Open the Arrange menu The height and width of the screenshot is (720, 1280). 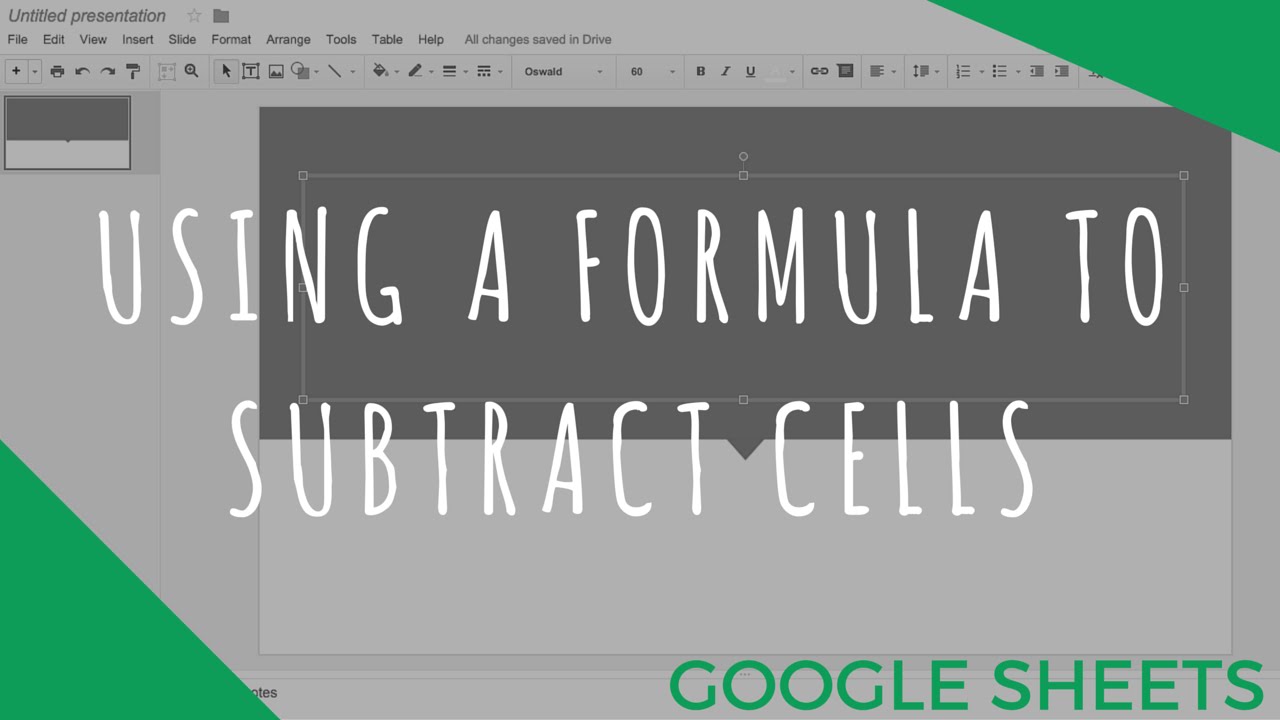pyautogui.click(x=288, y=39)
